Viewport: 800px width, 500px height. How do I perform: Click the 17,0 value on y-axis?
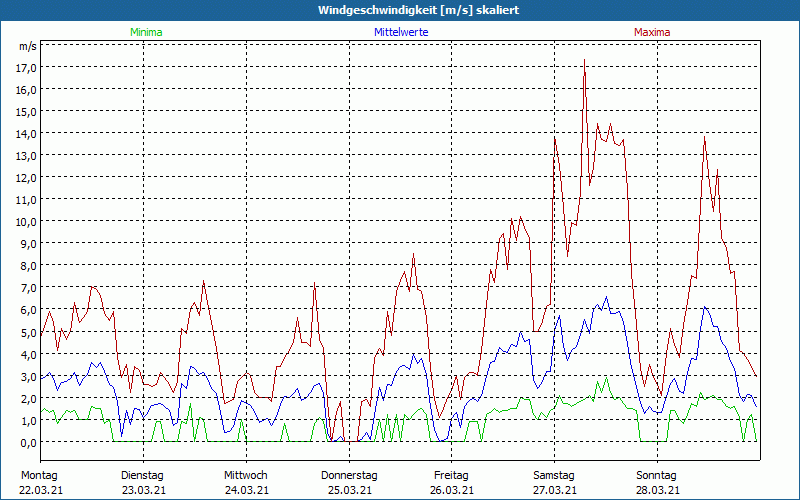(27, 67)
